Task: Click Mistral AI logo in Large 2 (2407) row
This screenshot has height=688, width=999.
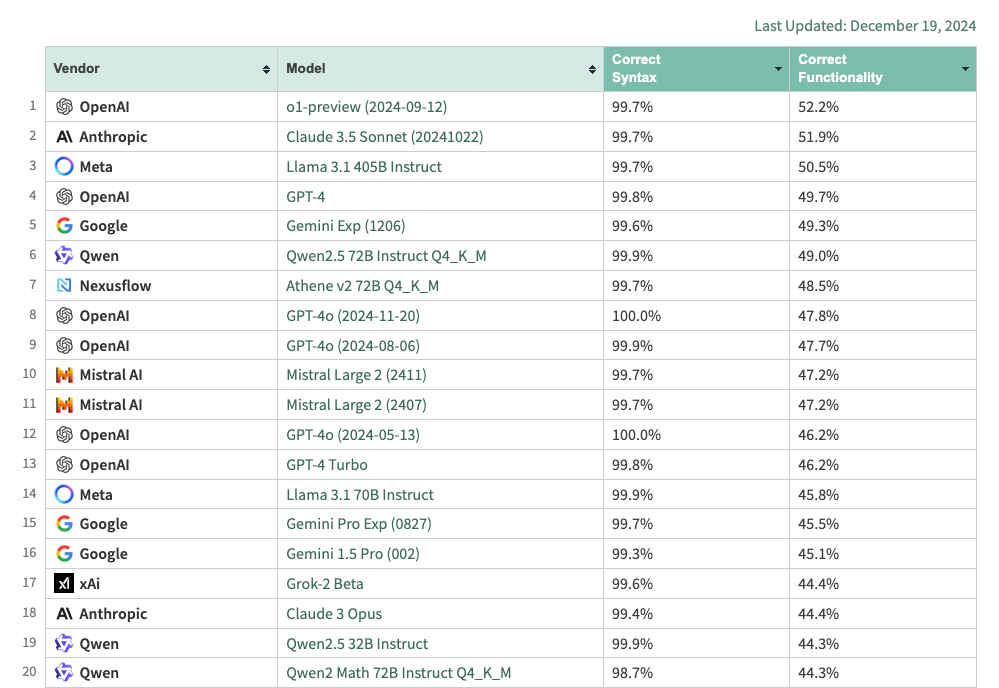Action: (x=64, y=405)
